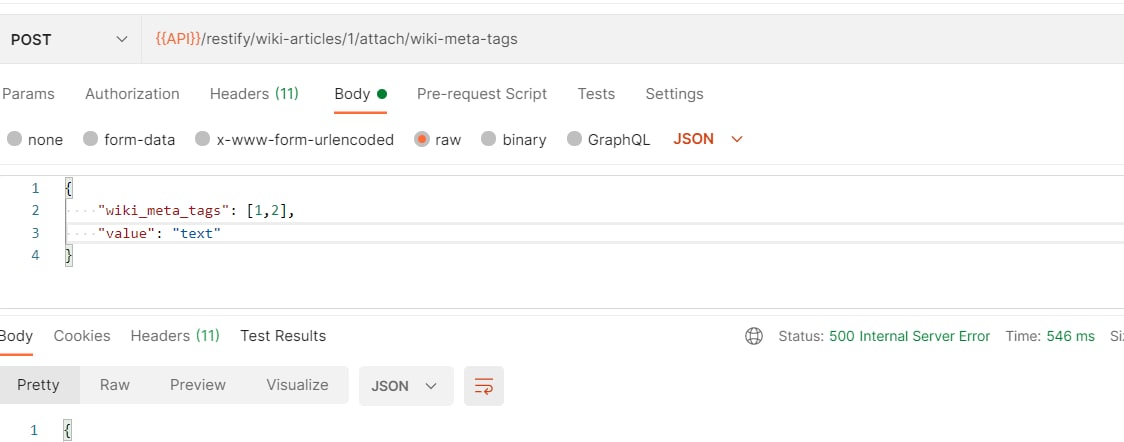Click the globe network icon beside Status
Viewport: 1124px width, 442px height.
tap(754, 336)
